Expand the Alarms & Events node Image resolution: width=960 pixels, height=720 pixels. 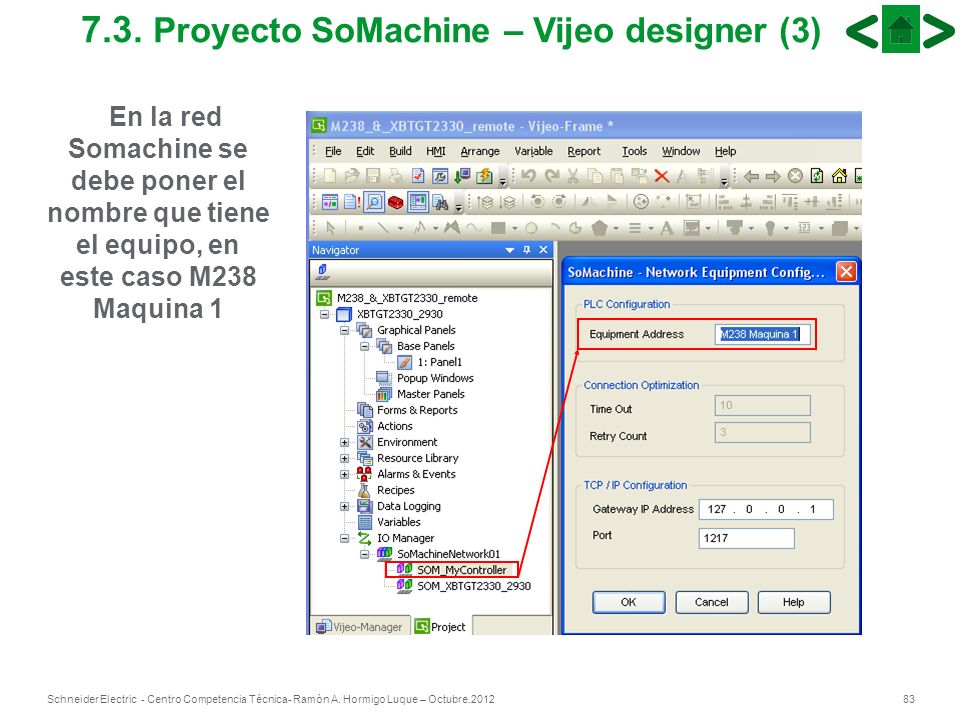(345, 474)
